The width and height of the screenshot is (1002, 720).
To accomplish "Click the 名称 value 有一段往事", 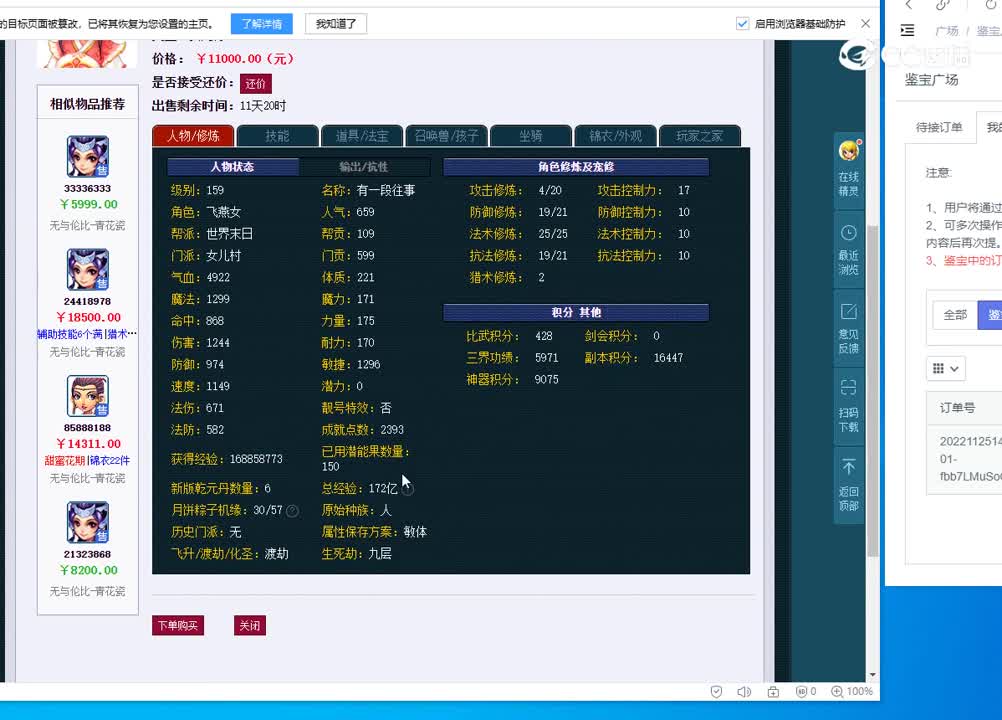I will coord(386,190).
